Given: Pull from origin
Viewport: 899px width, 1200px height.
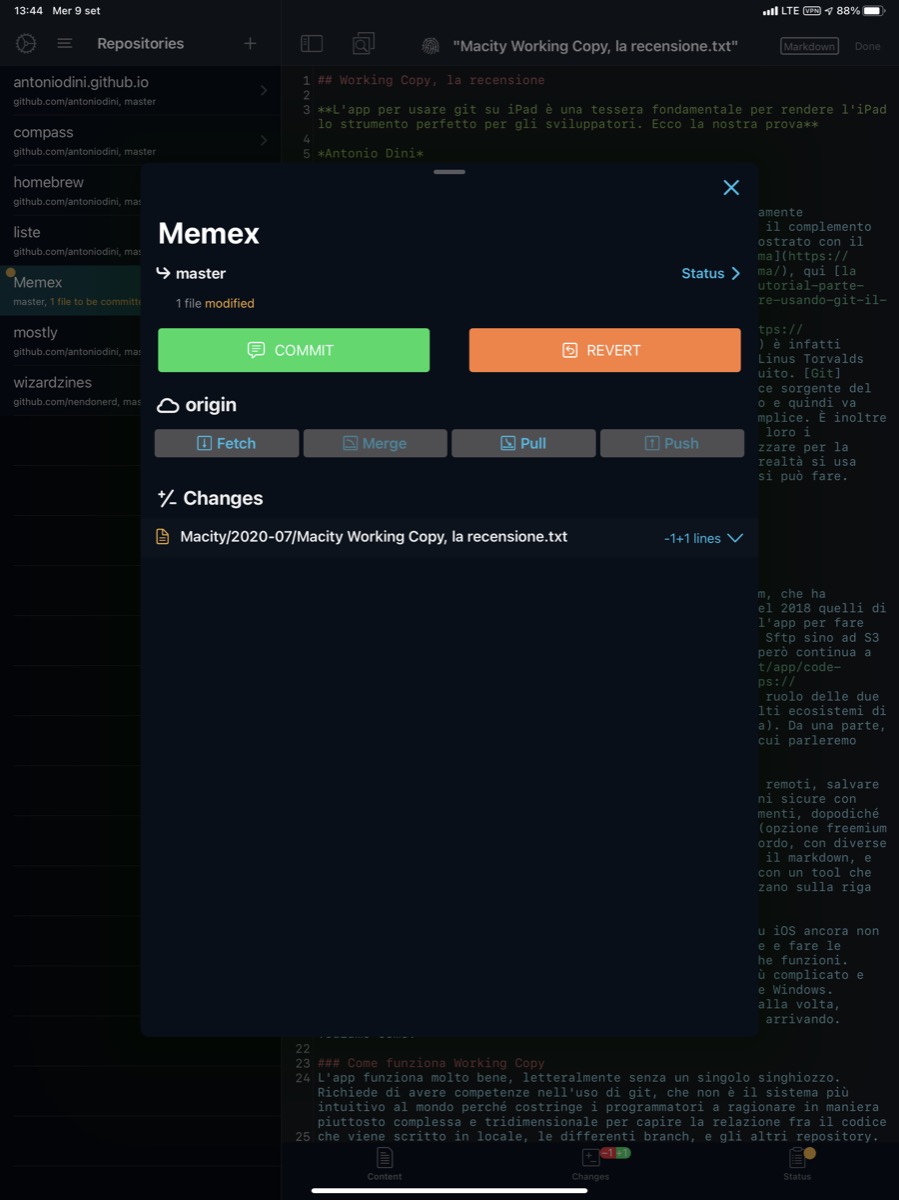Looking at the screenshot, I should tap(524, 443).
